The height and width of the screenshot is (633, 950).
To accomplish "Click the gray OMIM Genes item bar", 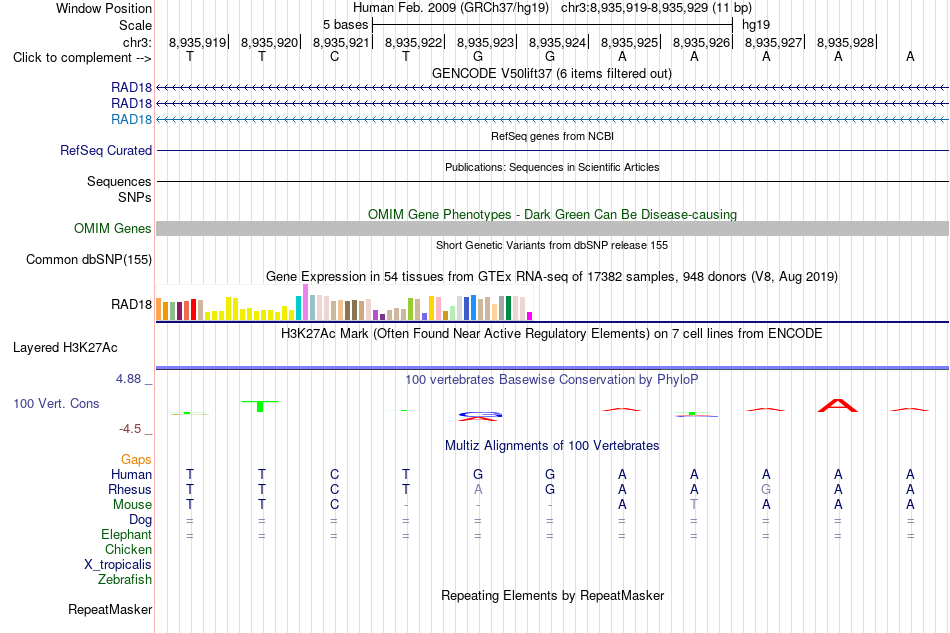I will pos(552,228).
